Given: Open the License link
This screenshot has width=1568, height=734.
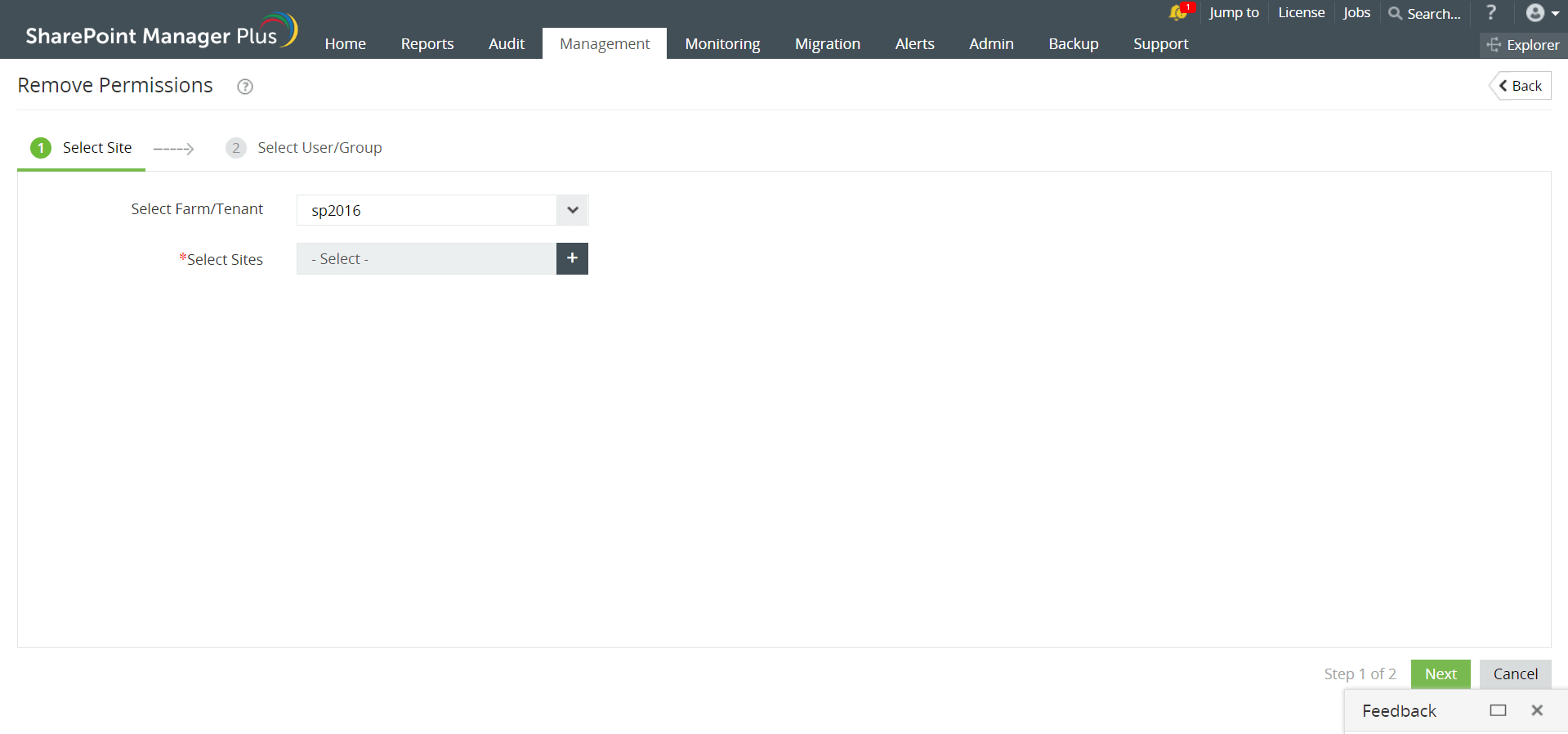Looking at the screenshot, I should 1302,12.
